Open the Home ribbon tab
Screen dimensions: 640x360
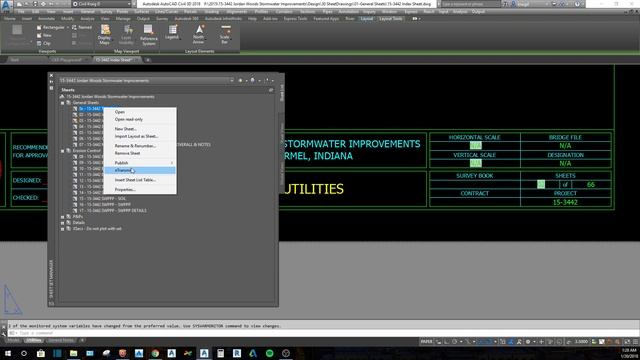click(10, 19)
